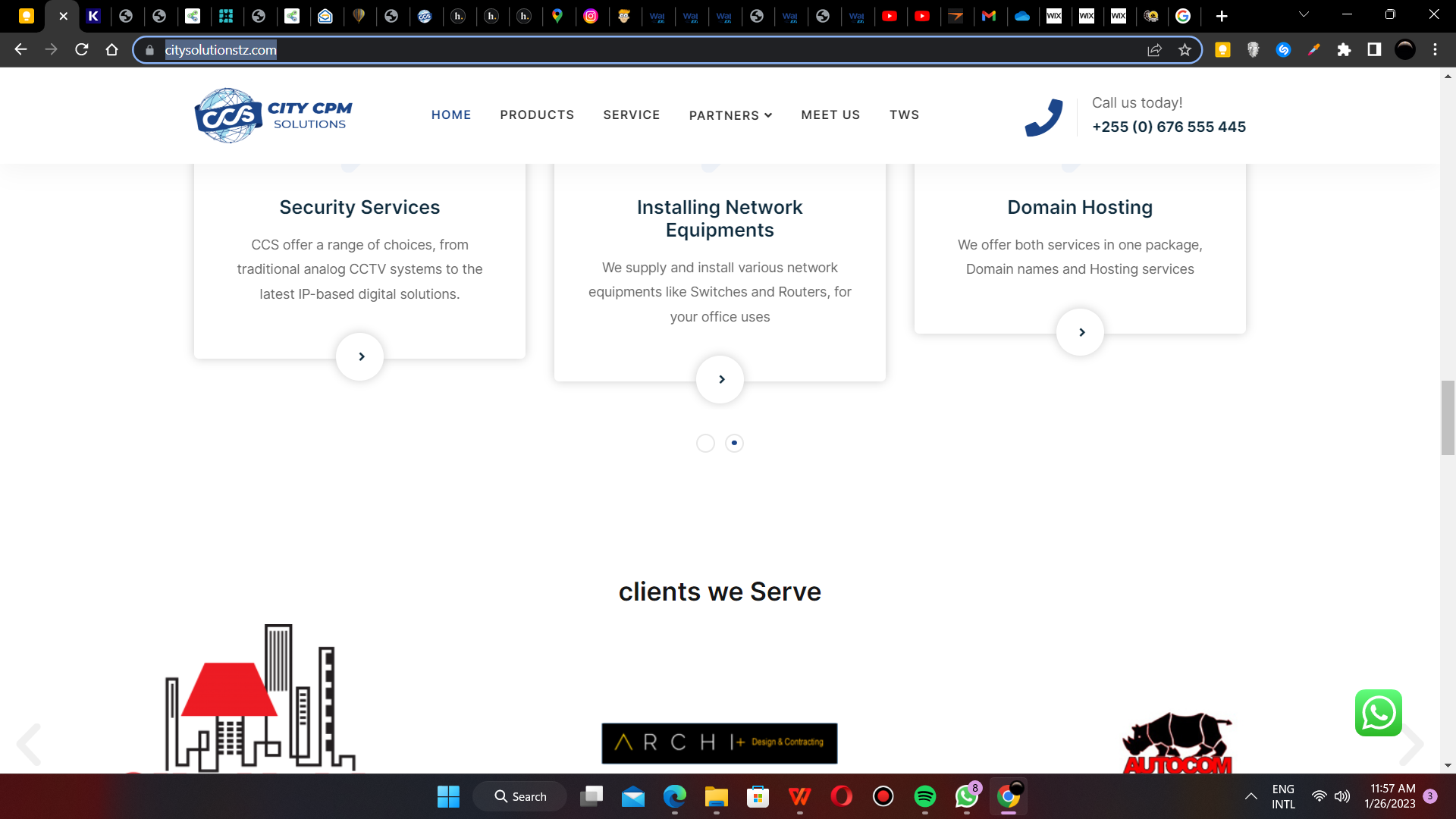Viewport: 1456px width, 819px height.
Task: Bookmark page with the star icon
Action: tap(1185, 50)
